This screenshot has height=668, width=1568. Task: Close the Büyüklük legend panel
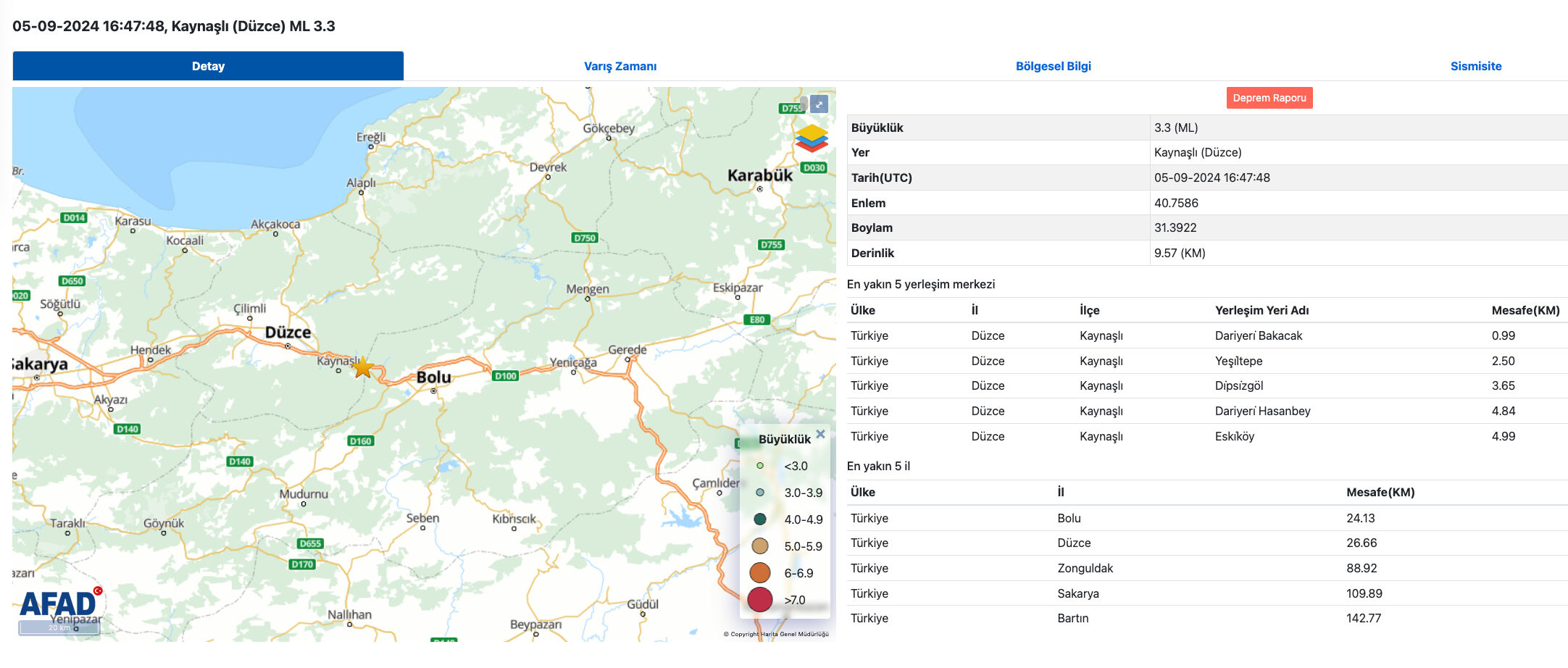820,434
